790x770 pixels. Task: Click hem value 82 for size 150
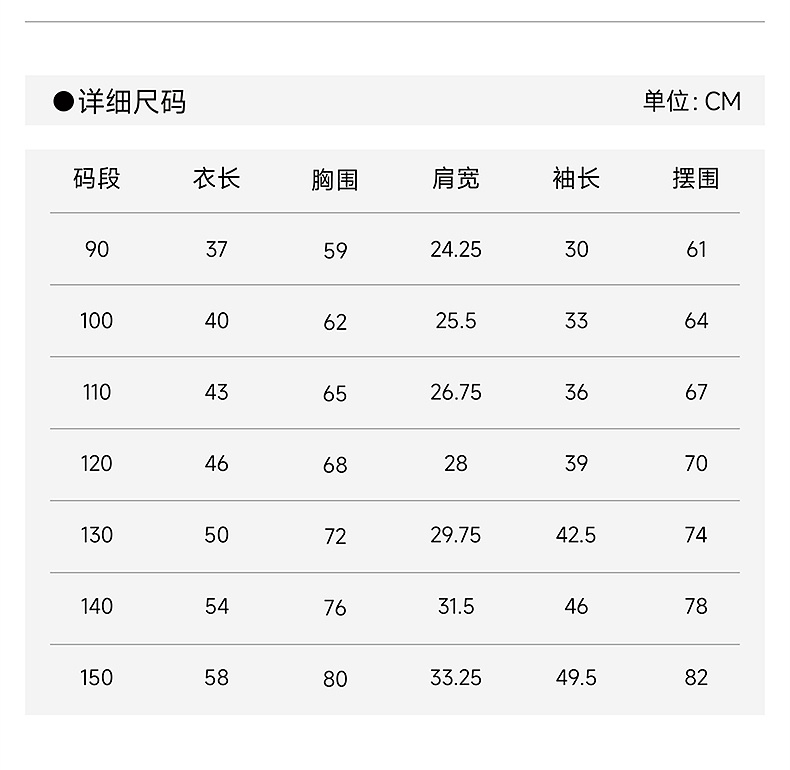pyautogui.click(x=696, y=678)
